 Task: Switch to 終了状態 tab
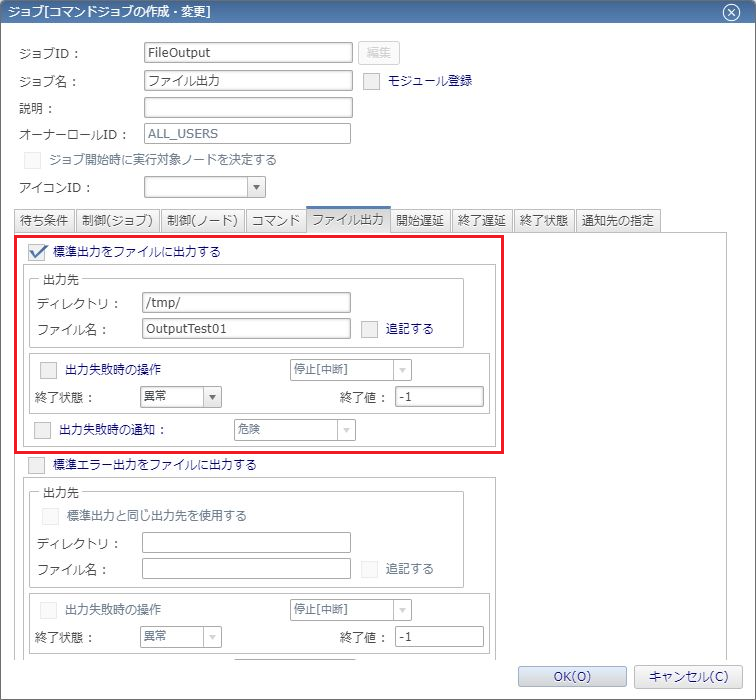tap(544, 221)
